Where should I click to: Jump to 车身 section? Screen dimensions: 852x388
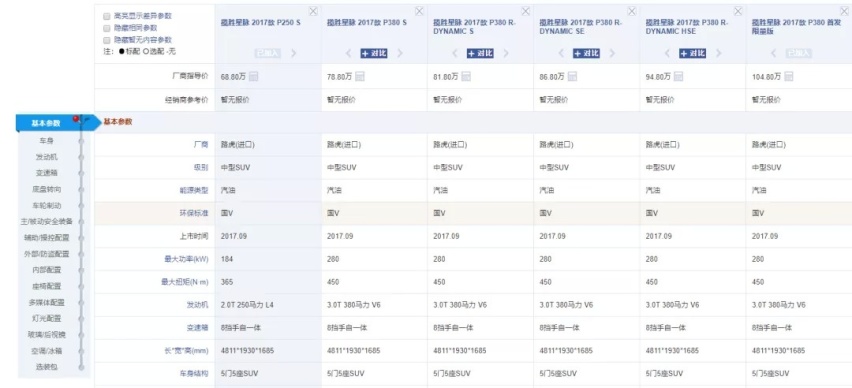point(46,141)
